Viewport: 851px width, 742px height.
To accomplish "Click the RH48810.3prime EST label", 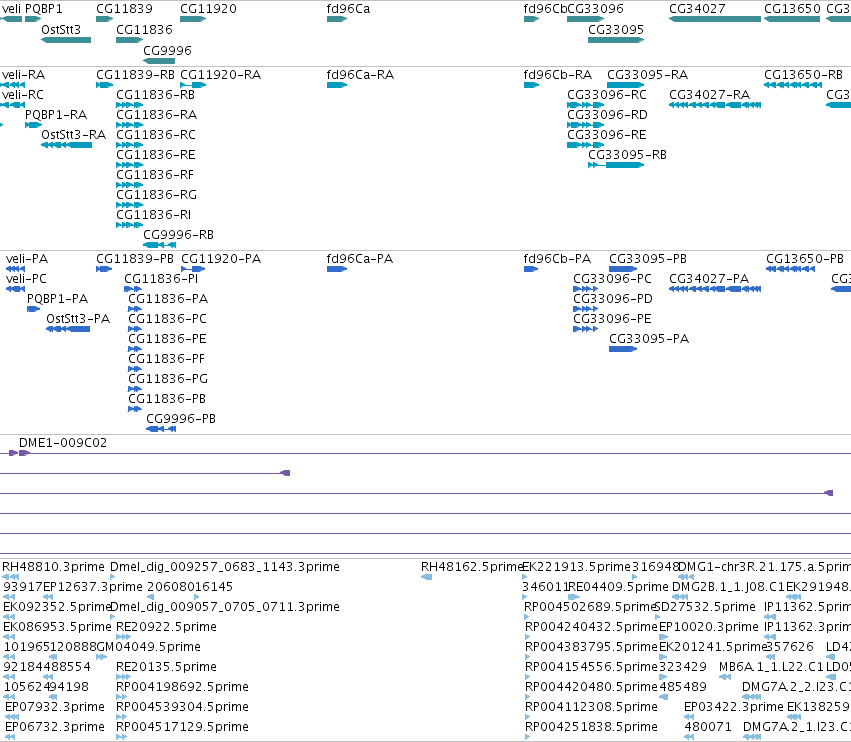I will coord(53,567).
